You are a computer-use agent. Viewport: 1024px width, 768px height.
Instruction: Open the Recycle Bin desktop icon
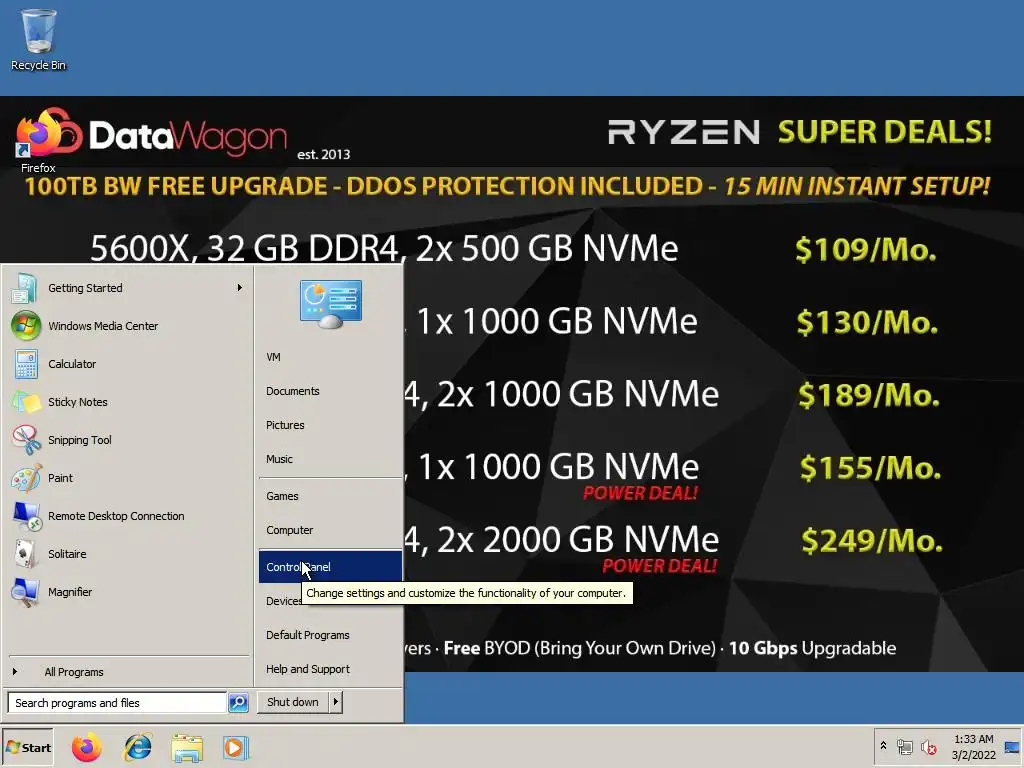[38, 39]
